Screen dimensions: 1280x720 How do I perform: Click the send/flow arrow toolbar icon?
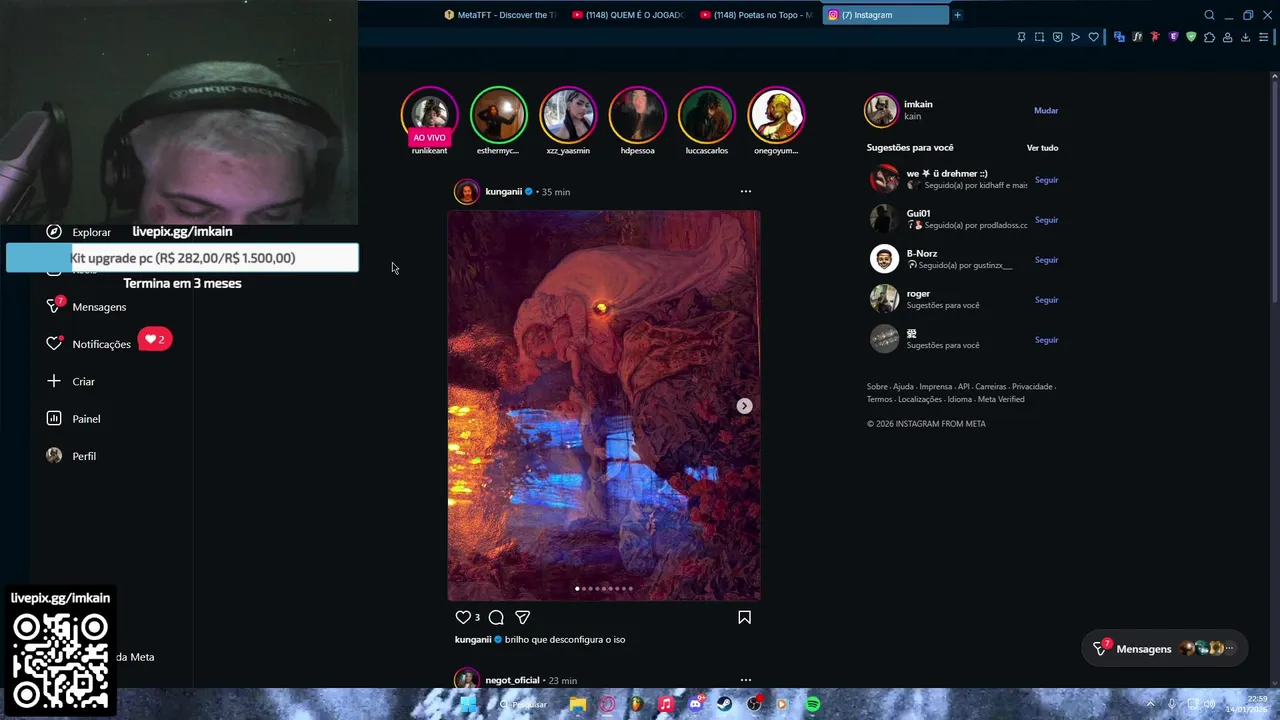point(1075,37)
